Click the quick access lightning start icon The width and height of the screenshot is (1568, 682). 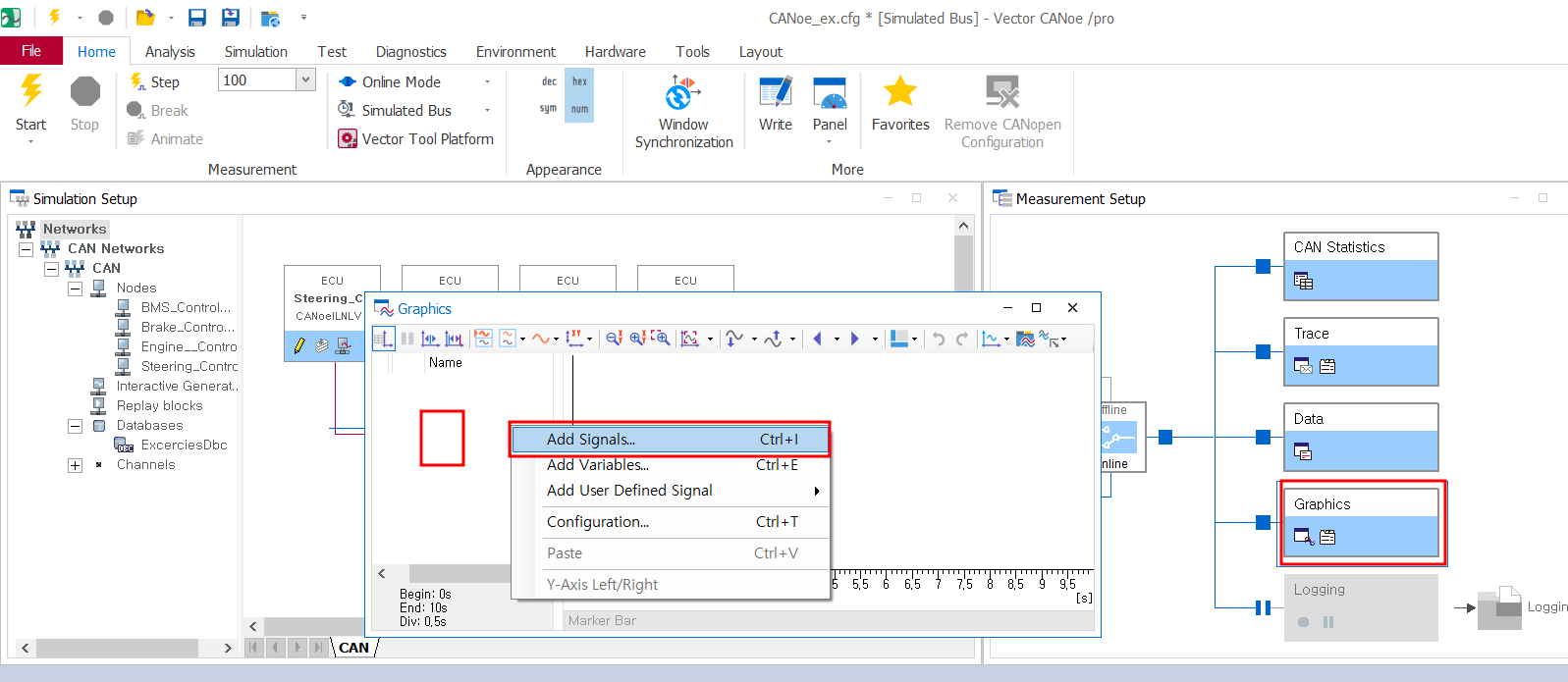pyautogui.click(x=55, y=17)
